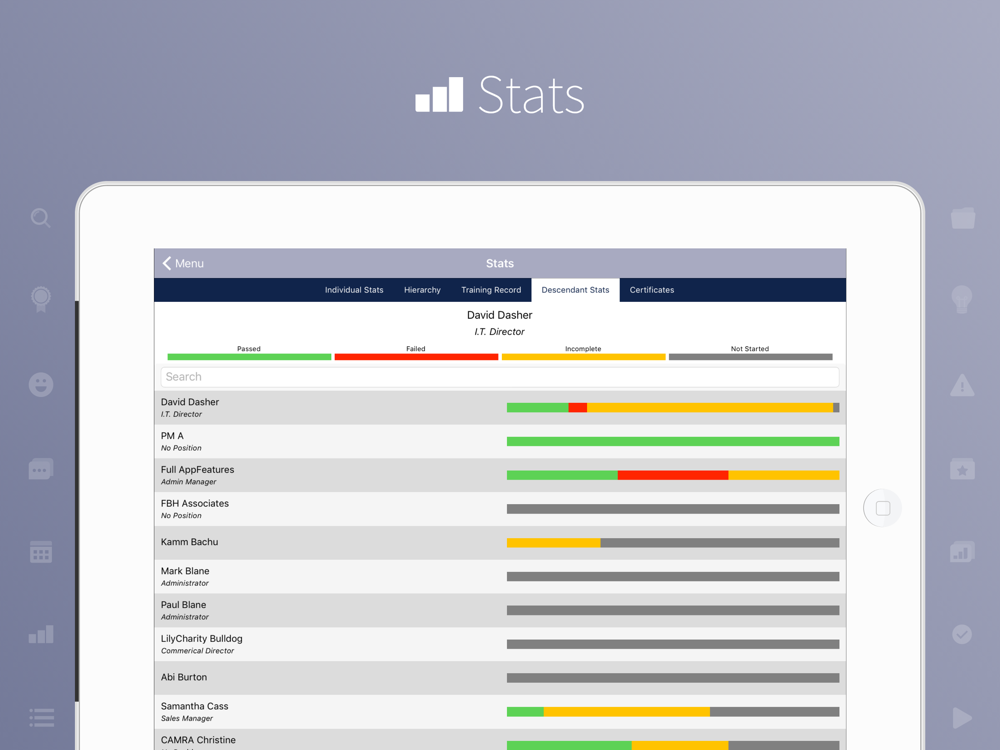Open the folder icon on right side

tap(963, 218)
